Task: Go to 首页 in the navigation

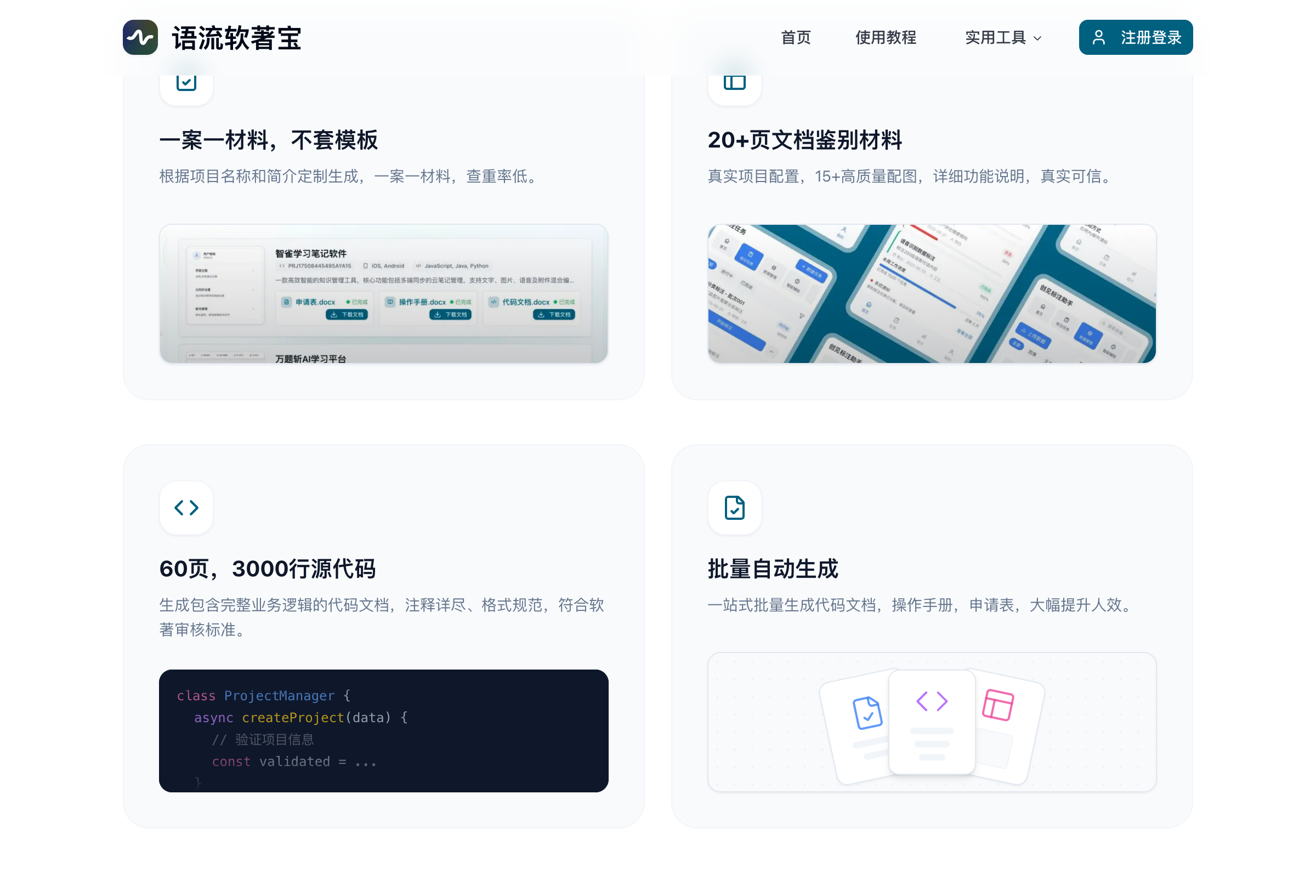Action: click(796, 37)
